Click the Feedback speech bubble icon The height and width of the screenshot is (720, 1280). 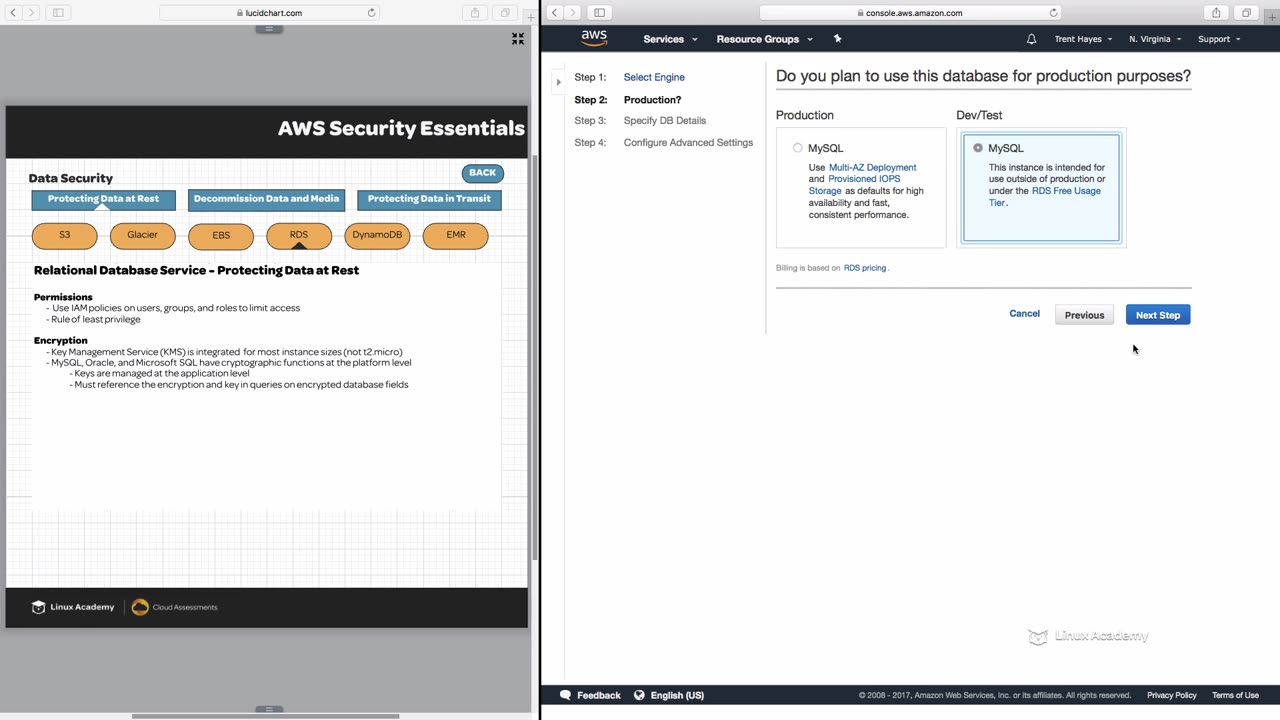[566, 695]
